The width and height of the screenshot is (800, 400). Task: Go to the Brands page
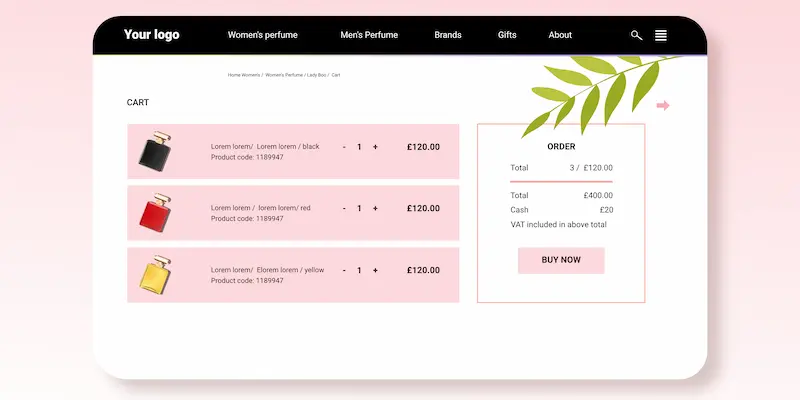click(448, 35)
